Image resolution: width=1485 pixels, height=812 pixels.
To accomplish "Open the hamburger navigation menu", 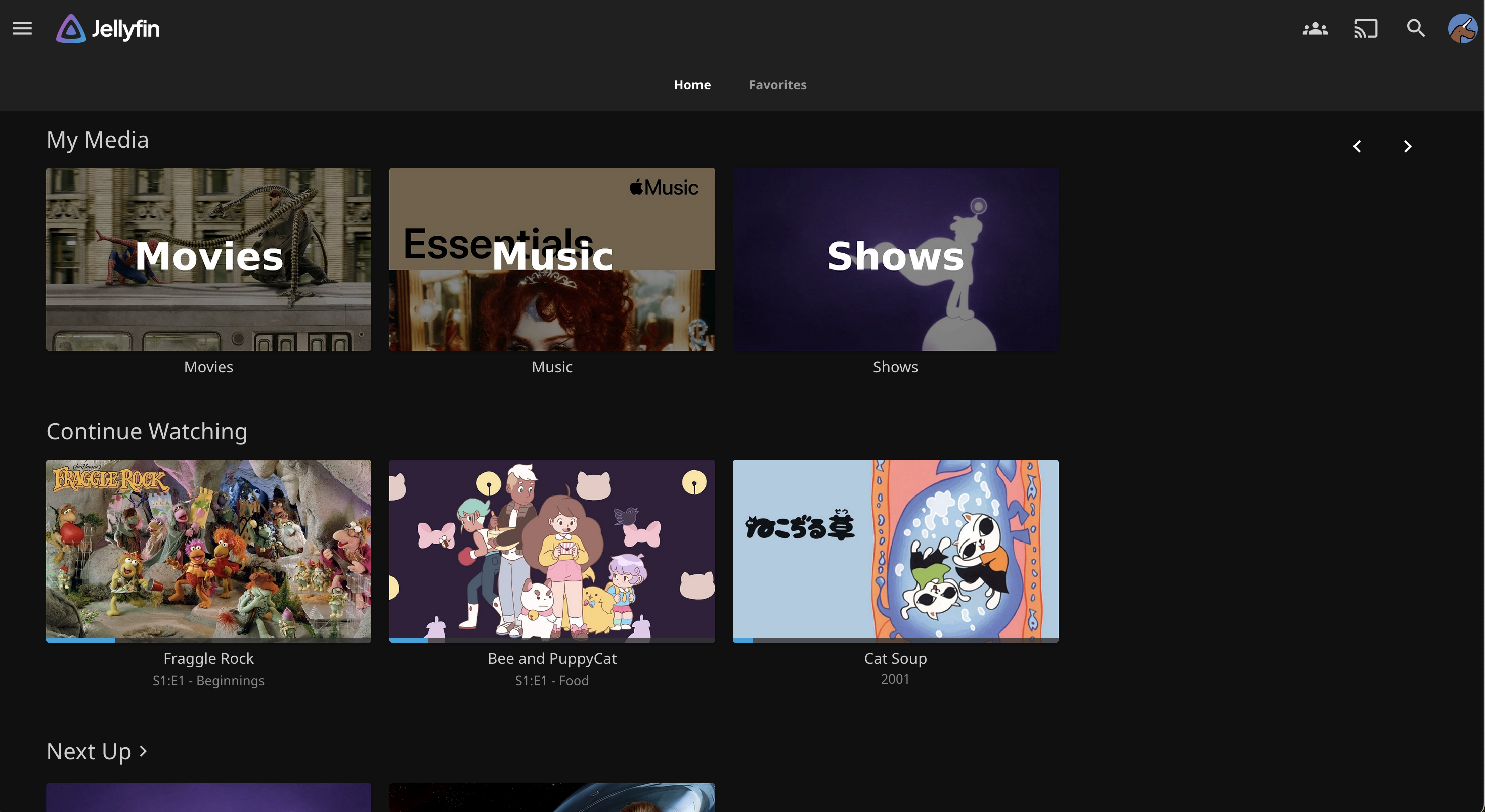I will tap(22, 28).
